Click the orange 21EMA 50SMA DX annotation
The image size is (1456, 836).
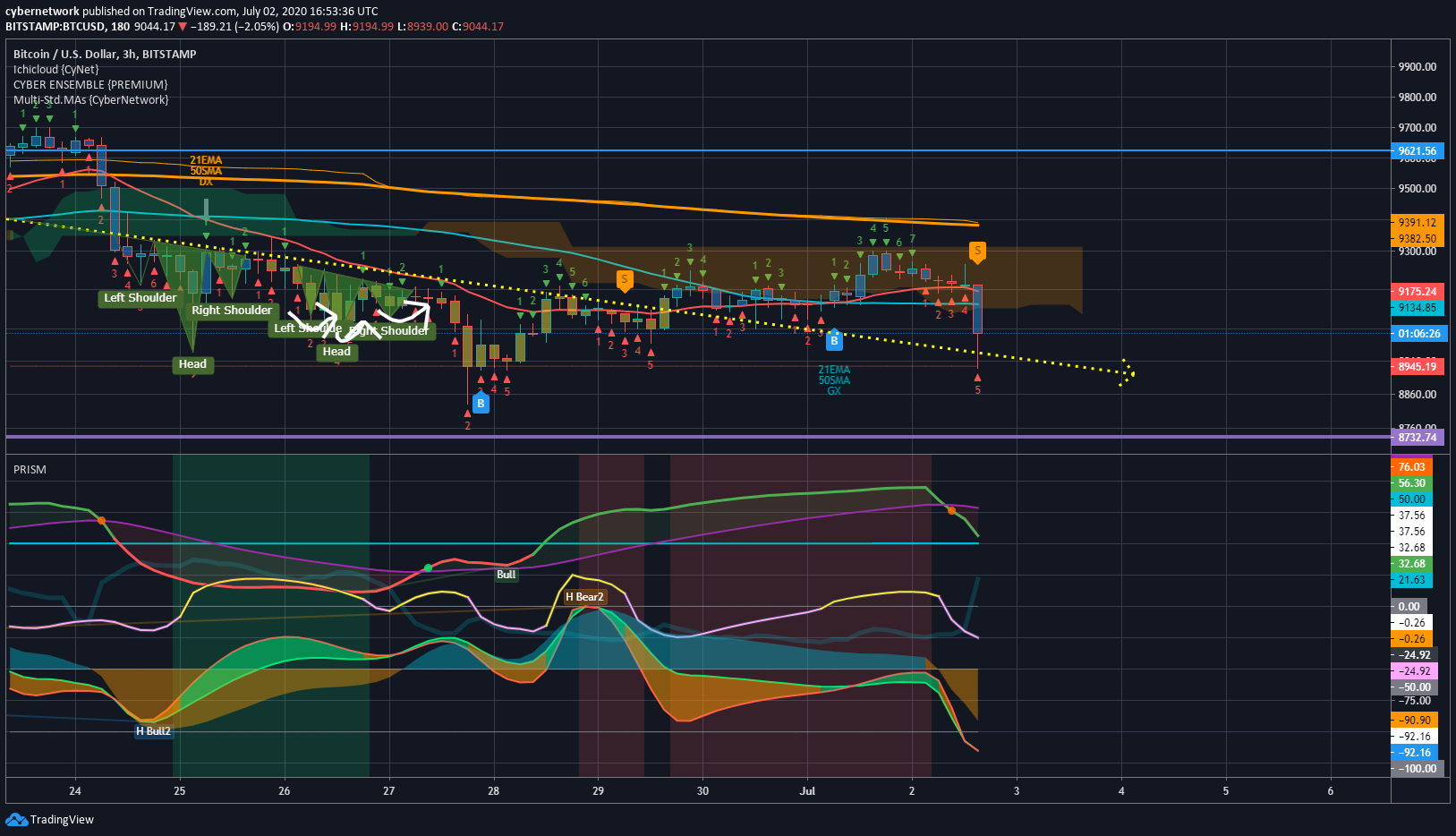coord(206,171)
